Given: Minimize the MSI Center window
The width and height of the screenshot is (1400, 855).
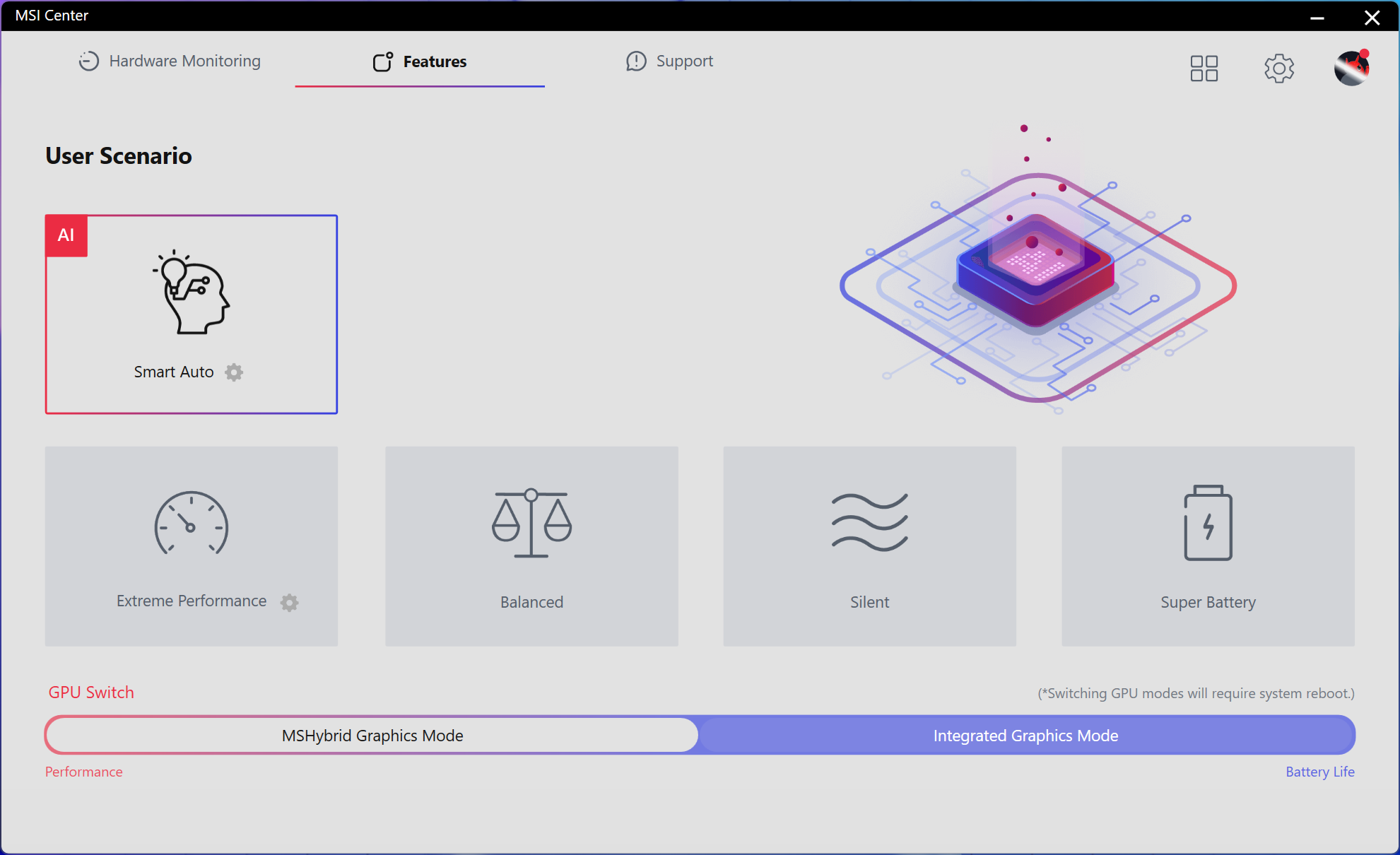Looking at the screenshot, I should click(x=1317, y=18).
